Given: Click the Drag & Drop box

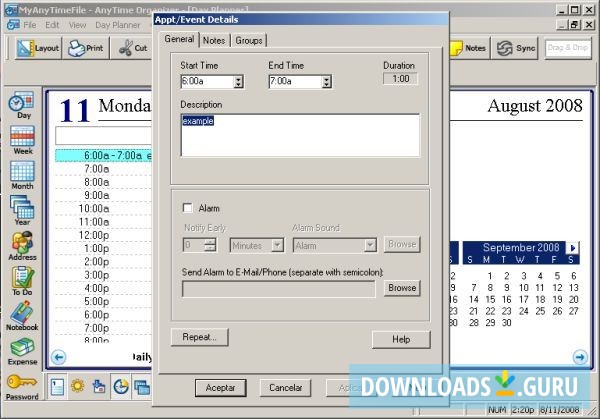Looking at the screenshot, I should 568,48.
